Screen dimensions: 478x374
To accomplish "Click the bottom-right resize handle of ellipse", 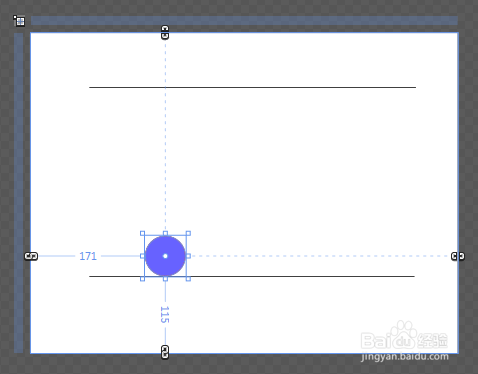I will (188, 279).
